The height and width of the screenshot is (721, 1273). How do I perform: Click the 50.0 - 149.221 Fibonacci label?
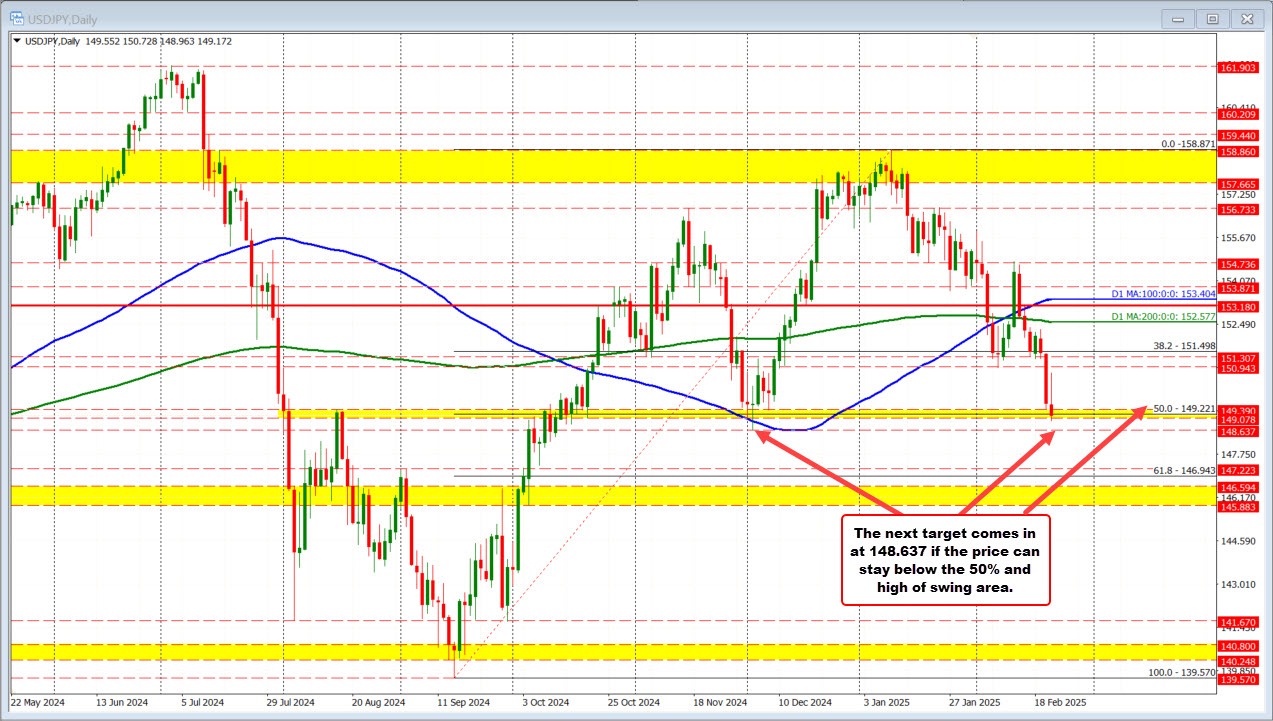[1186, 408]
